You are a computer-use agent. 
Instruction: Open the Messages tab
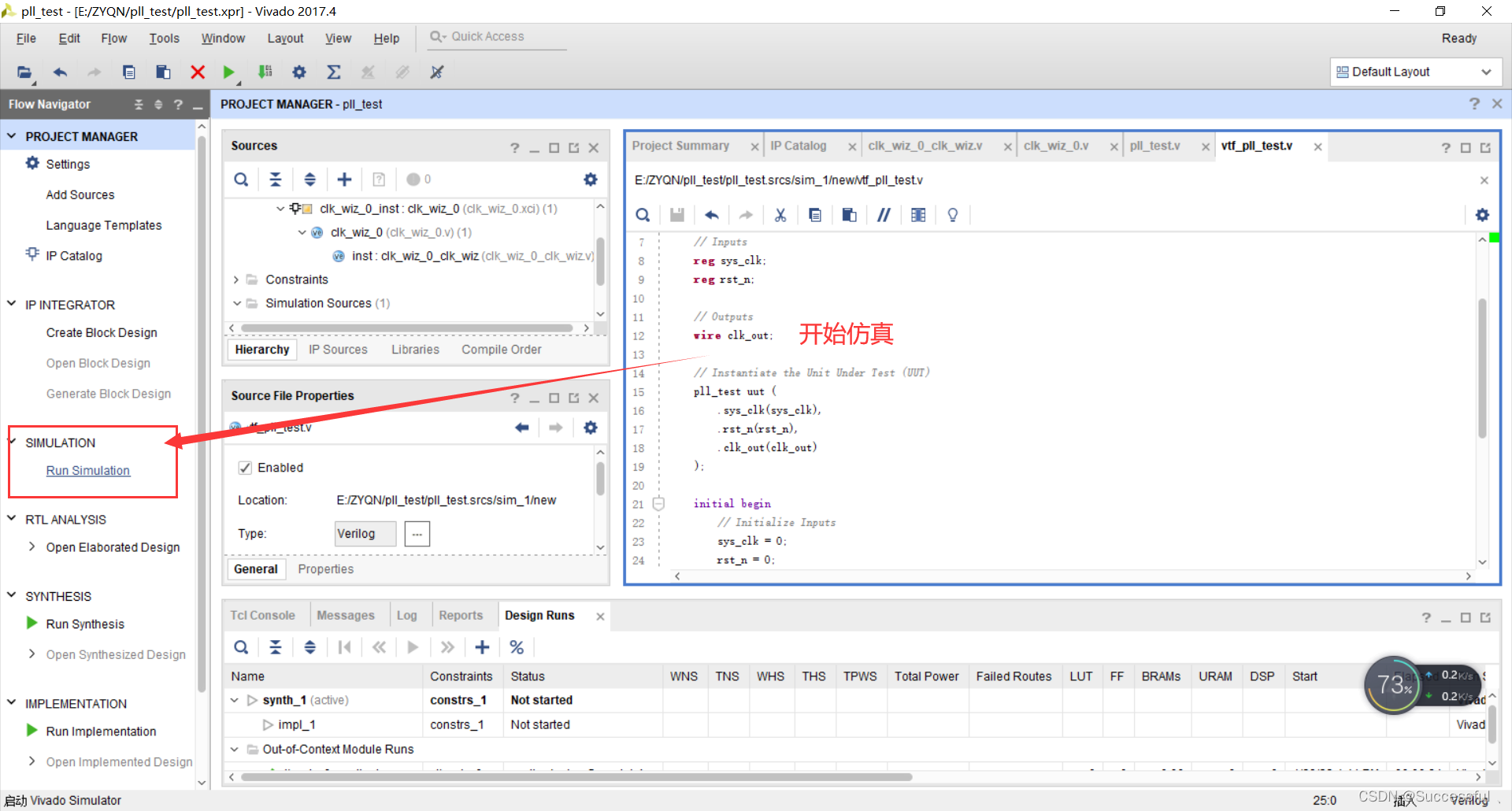[346, 616]
